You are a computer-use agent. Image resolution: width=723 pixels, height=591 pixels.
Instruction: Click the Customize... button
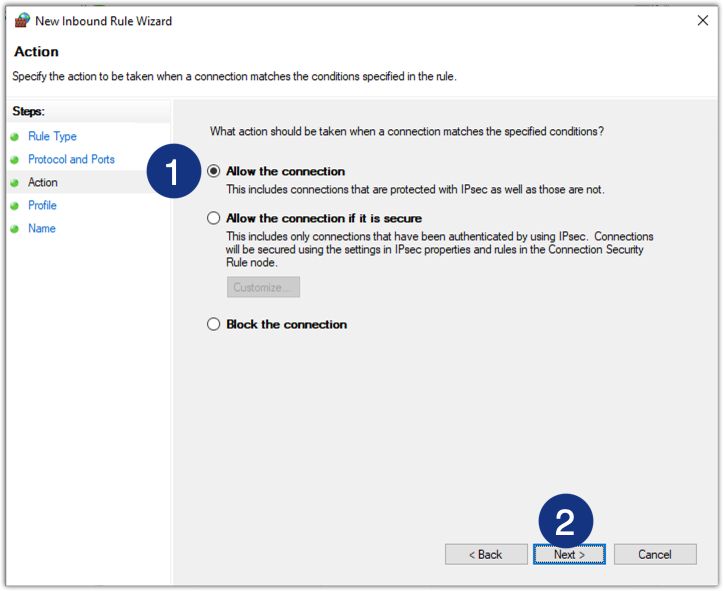[263, 287]
